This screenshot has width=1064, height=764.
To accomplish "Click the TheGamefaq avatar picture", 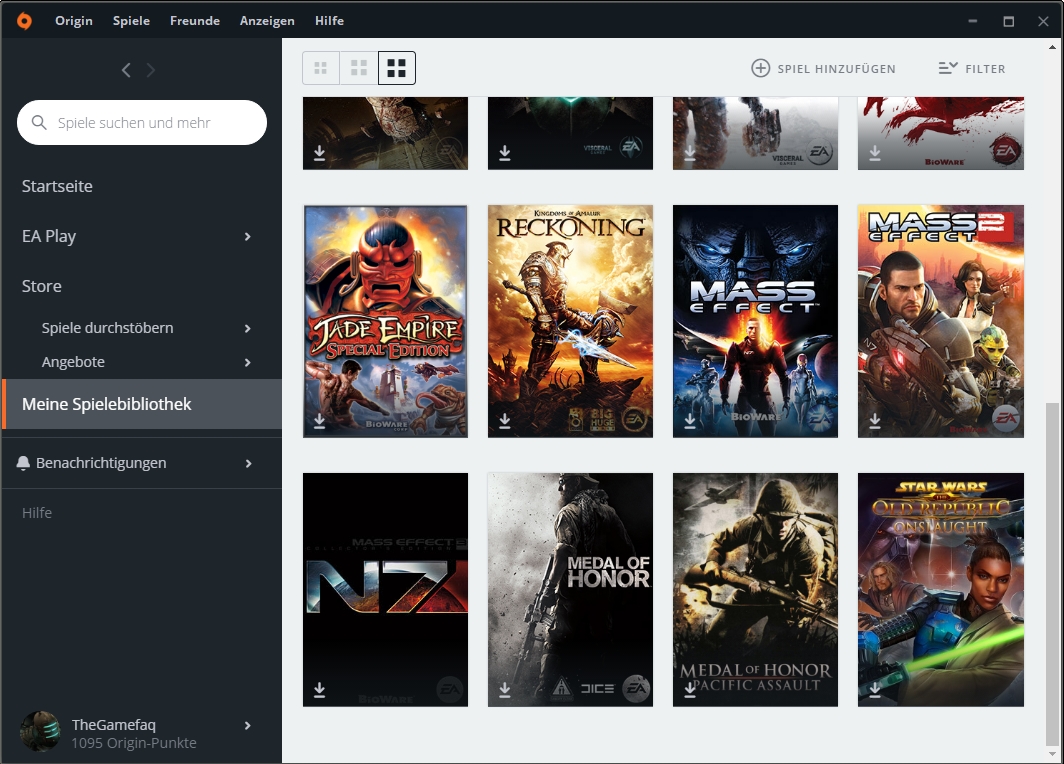I will pos(40,731).
